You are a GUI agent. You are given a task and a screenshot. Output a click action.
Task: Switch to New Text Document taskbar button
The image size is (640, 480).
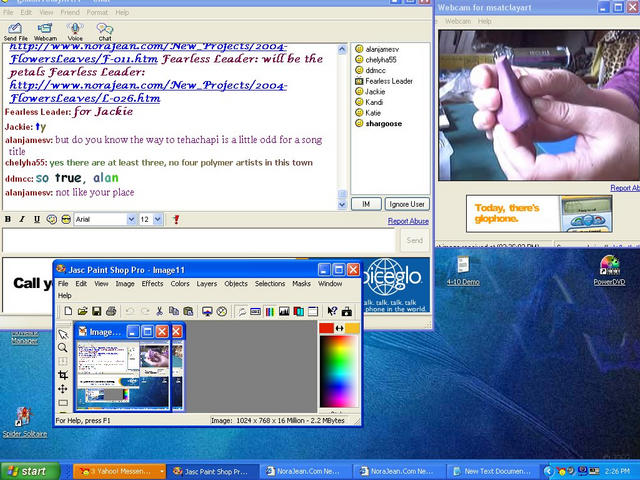pyautogui.click(x=493, y=471)
